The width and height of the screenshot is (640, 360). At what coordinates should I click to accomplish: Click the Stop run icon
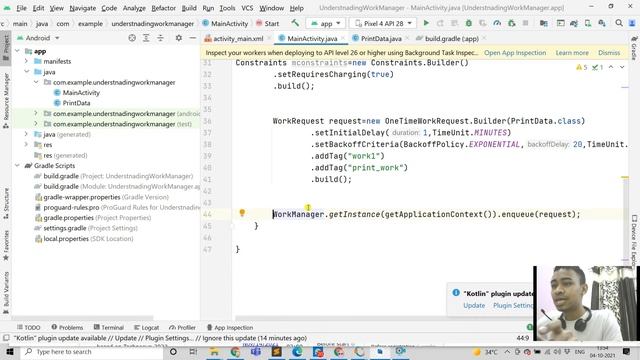point(526,23)
